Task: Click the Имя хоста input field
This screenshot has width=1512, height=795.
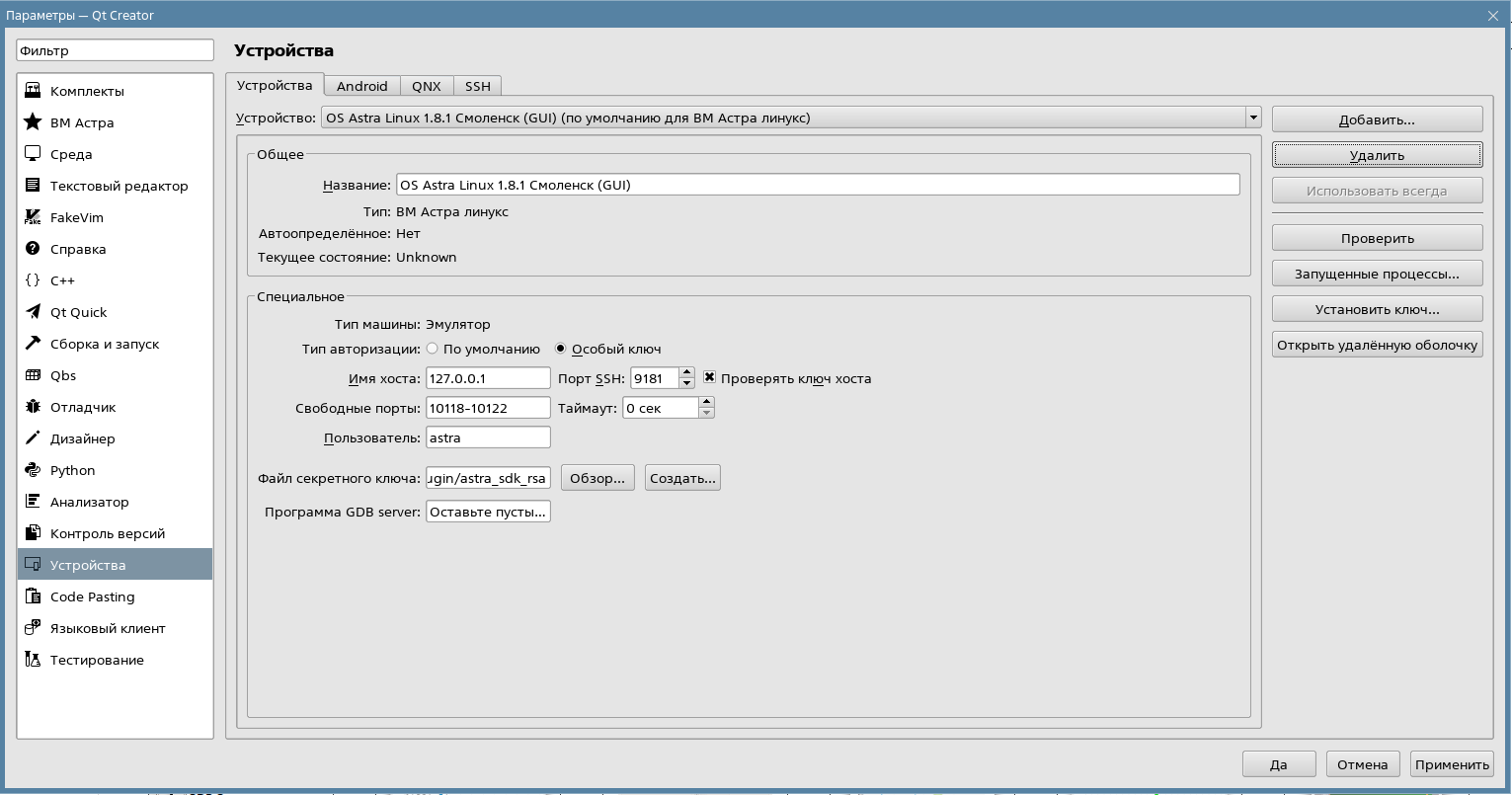Action: [488, 378]
